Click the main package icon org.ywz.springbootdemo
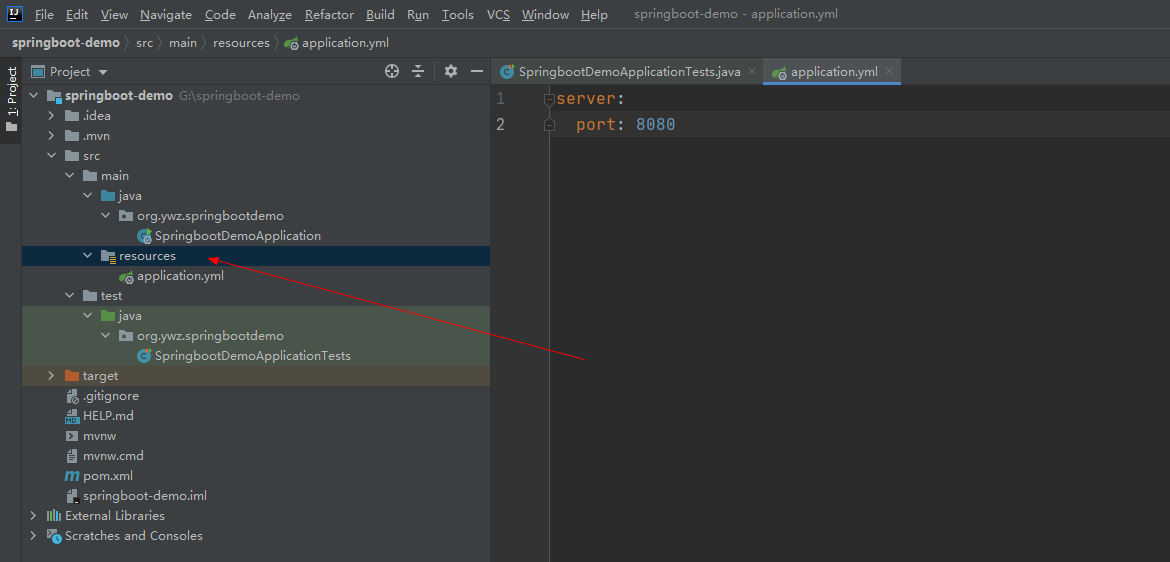The height and width of the screenshot is (562, 1170). [126, 216]
